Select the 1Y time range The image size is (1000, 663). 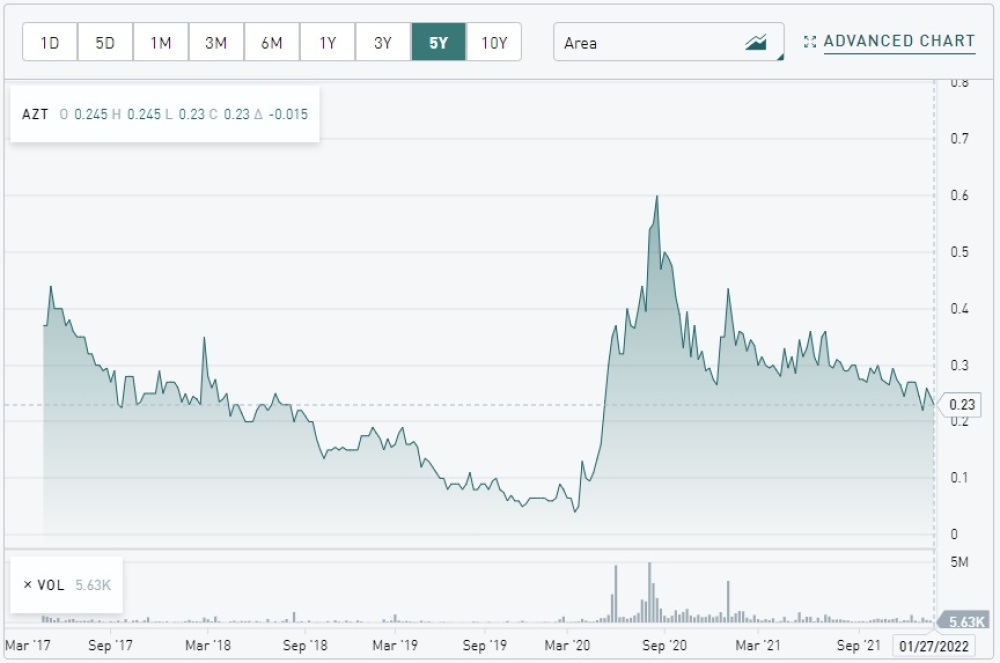click(327, 43)
